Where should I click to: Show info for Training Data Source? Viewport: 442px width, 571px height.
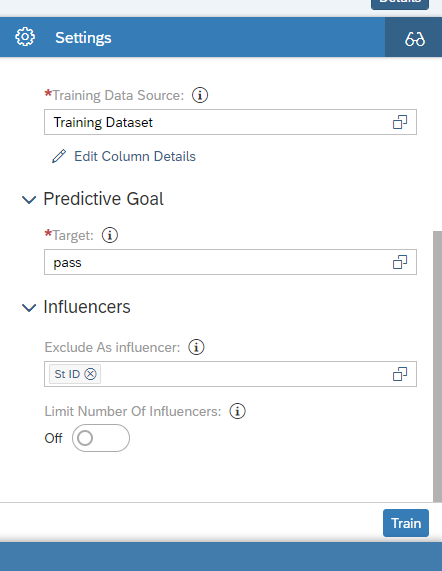tap(200, 95)
